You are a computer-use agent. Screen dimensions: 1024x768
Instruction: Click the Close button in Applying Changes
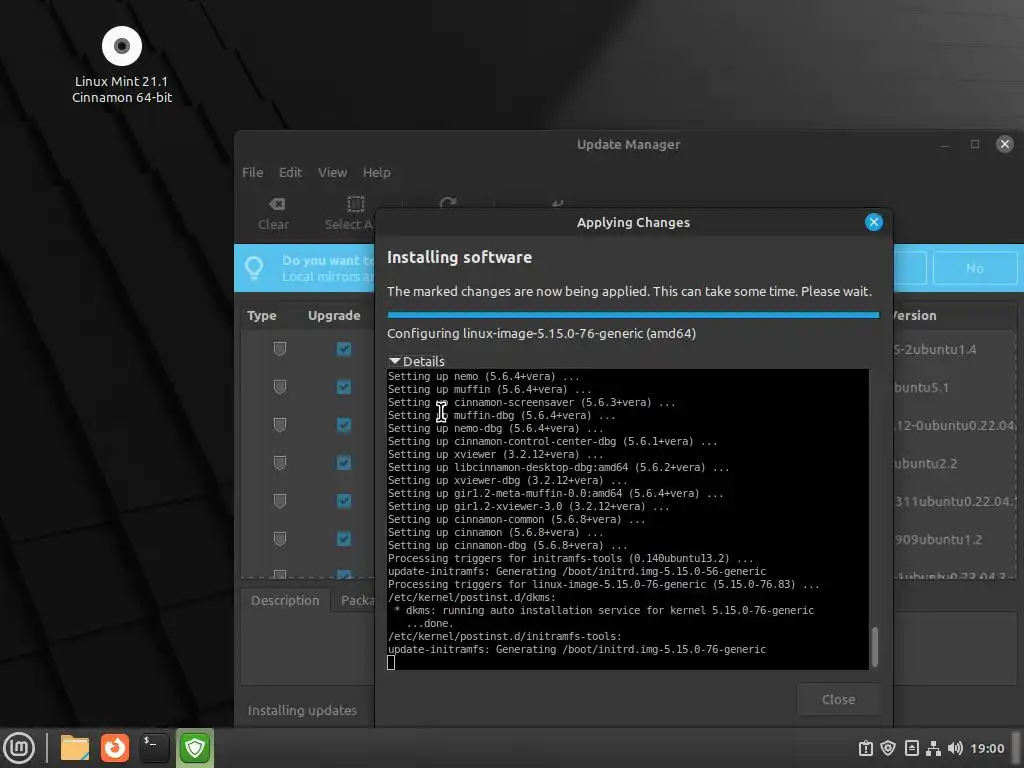click(838, 699)
